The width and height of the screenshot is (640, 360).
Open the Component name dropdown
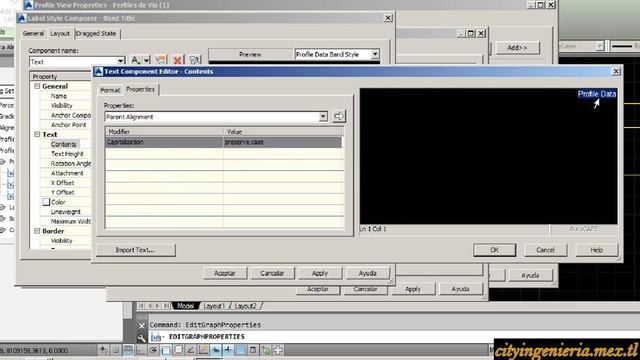120,62
